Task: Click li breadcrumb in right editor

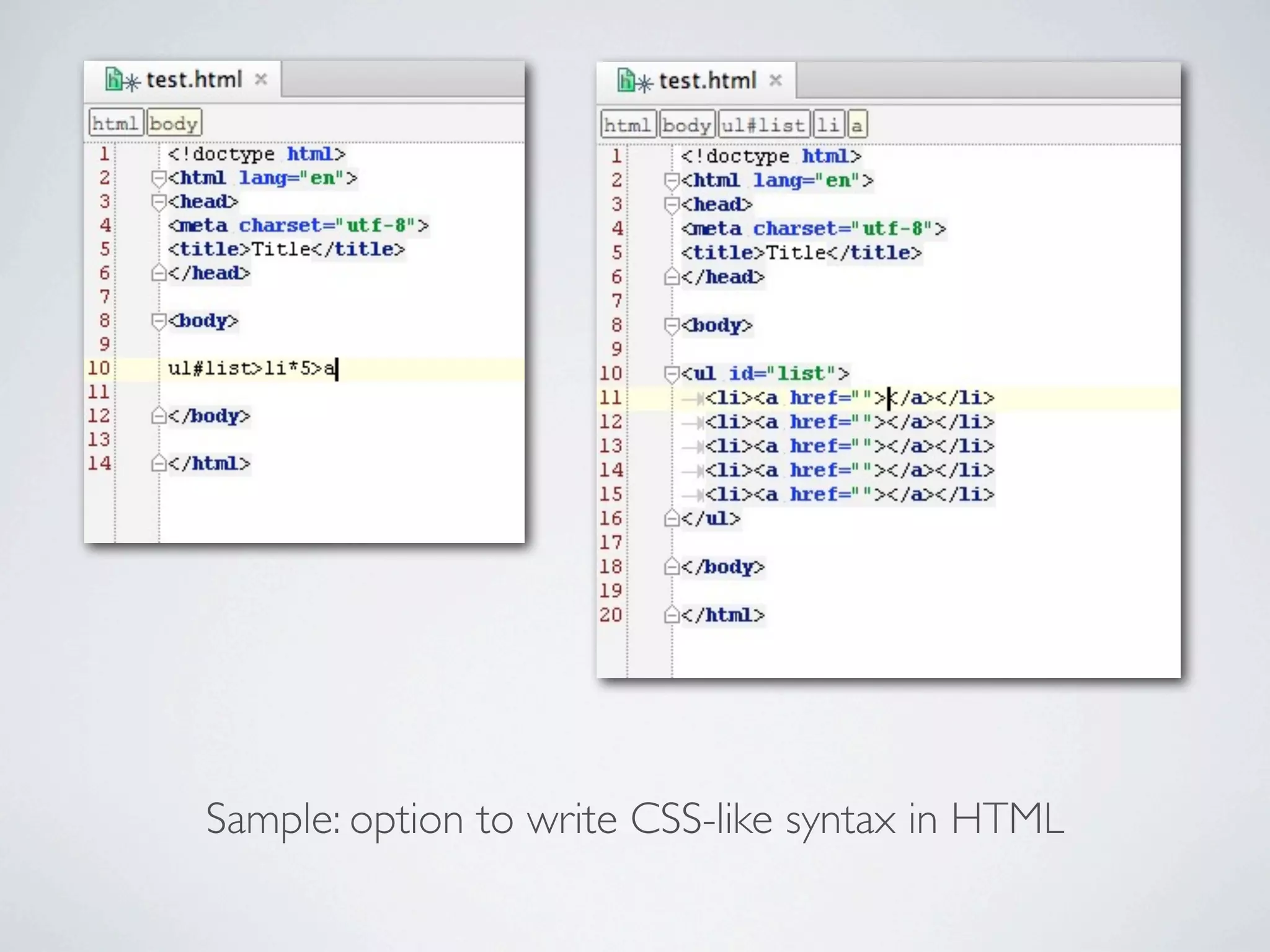Action: click(x=829, y=125)
